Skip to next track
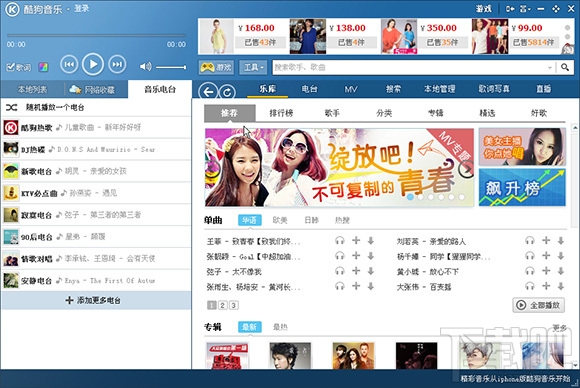 [117, 65]
